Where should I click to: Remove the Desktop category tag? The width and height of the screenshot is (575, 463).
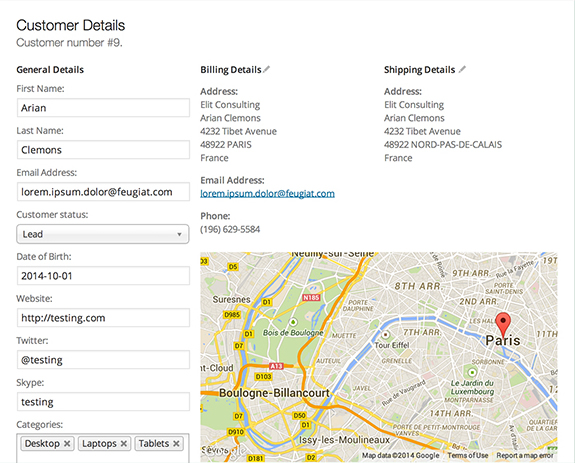click(x=67, y=444)
